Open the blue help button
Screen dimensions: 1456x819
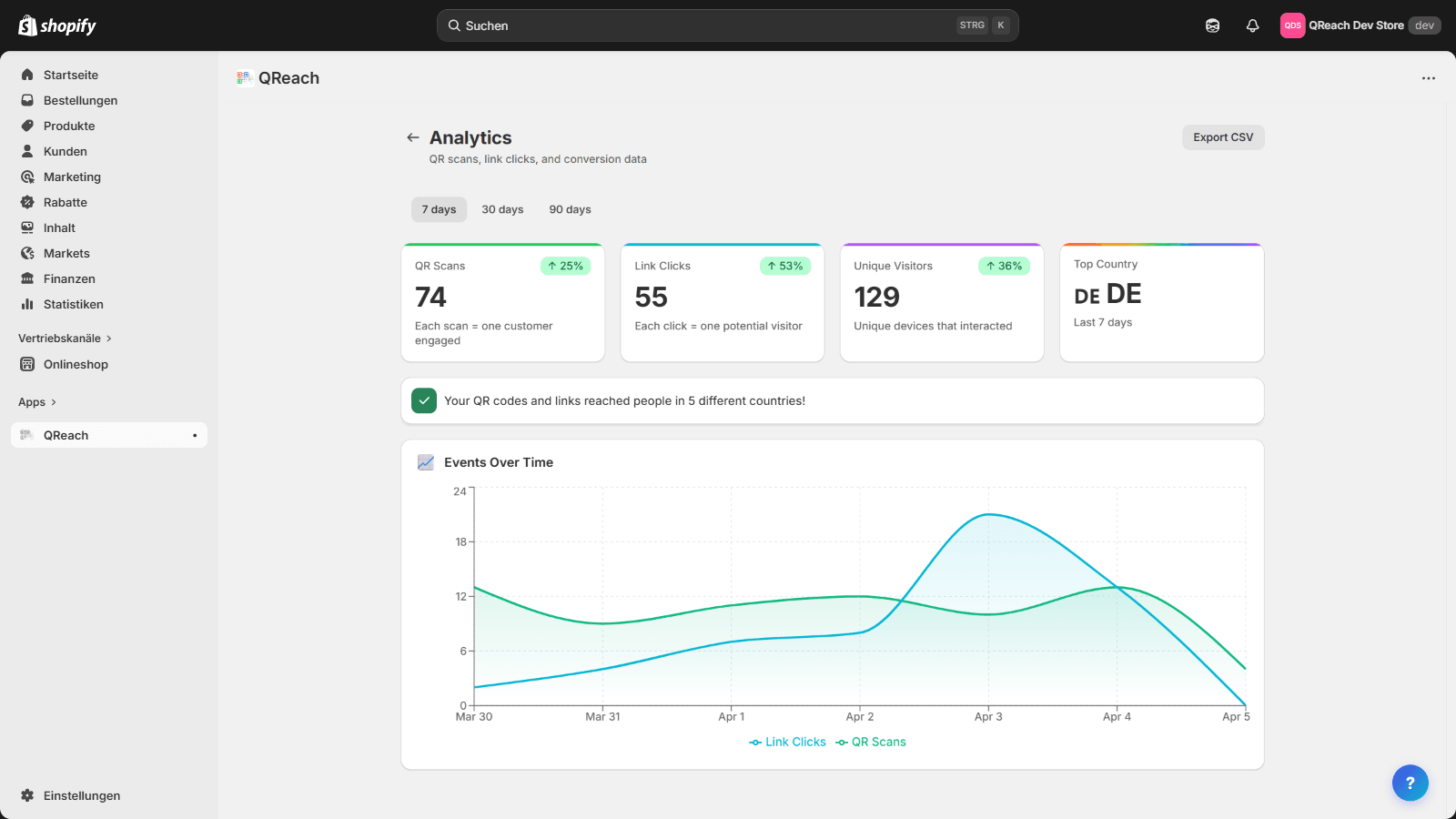[1410, 783]
